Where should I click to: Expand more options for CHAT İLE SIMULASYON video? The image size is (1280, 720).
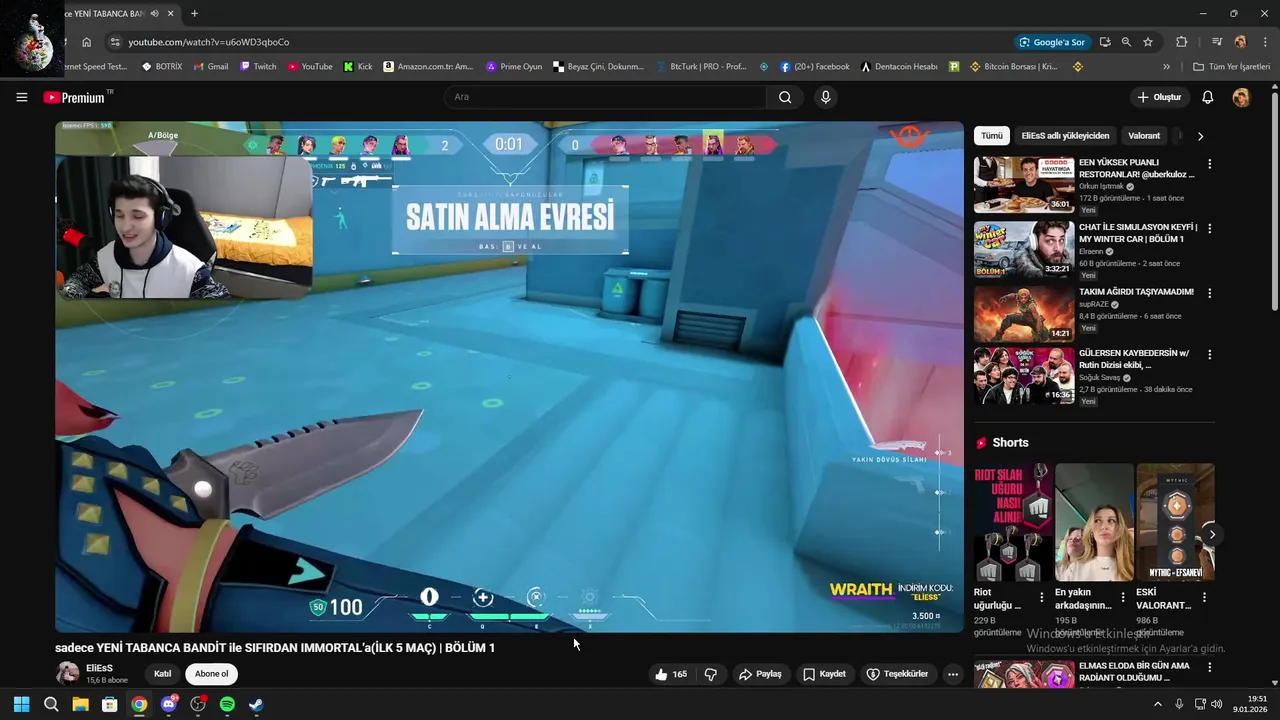pyautogui.click(x=1209, y=229)
